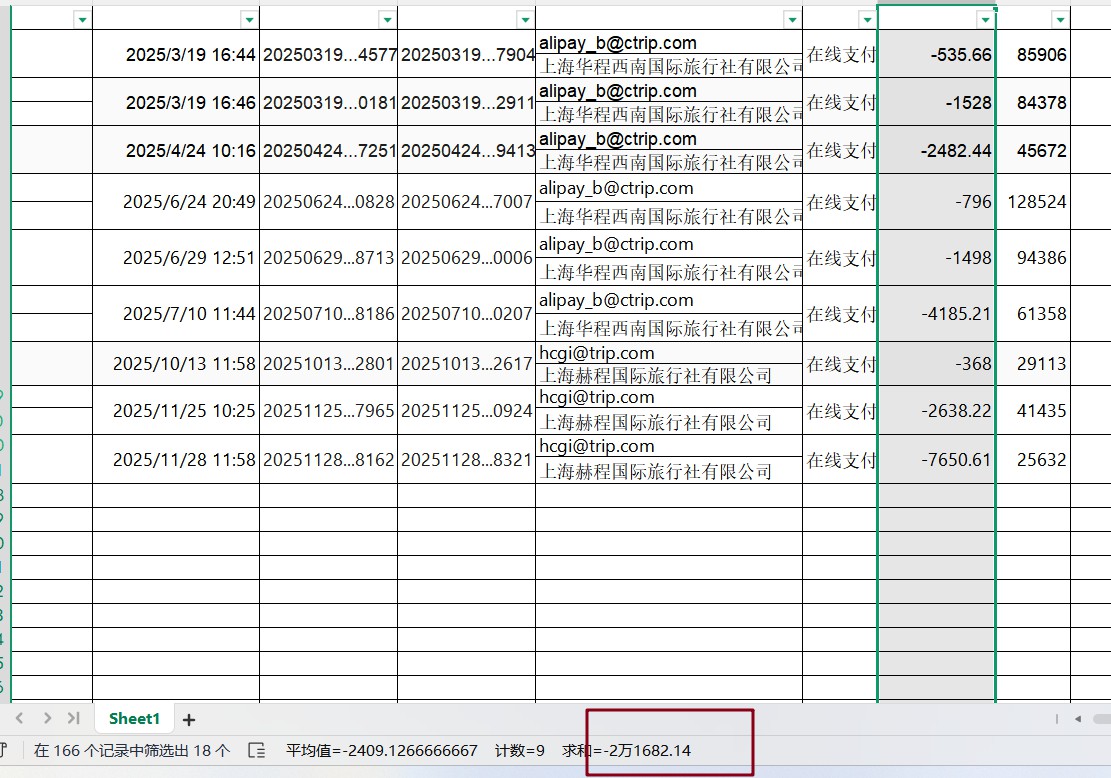Open the filter dropdown for the balance column

(1060, 20)
